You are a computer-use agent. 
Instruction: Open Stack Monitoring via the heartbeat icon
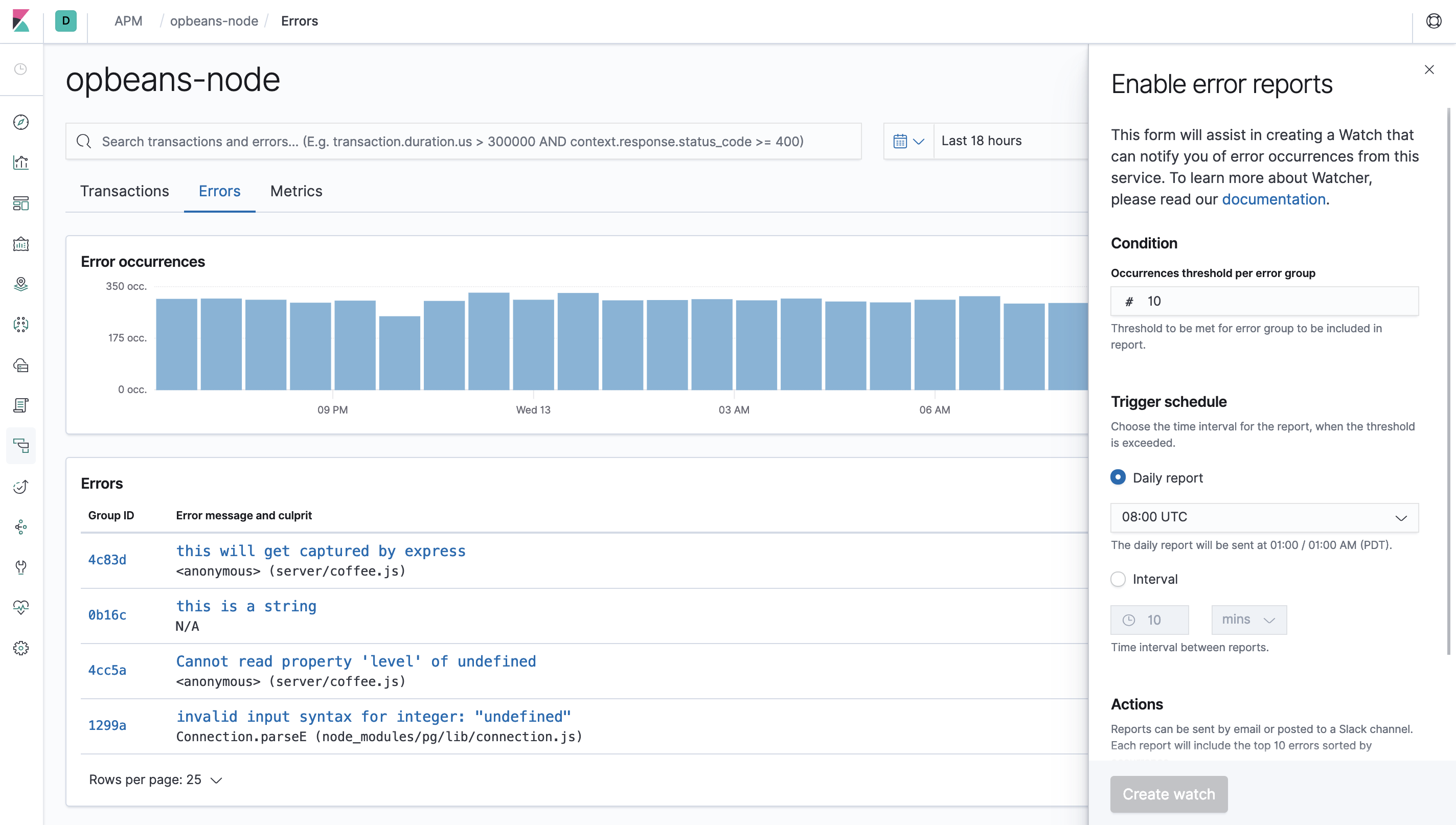pyautogui.click(x=21, y=607)
